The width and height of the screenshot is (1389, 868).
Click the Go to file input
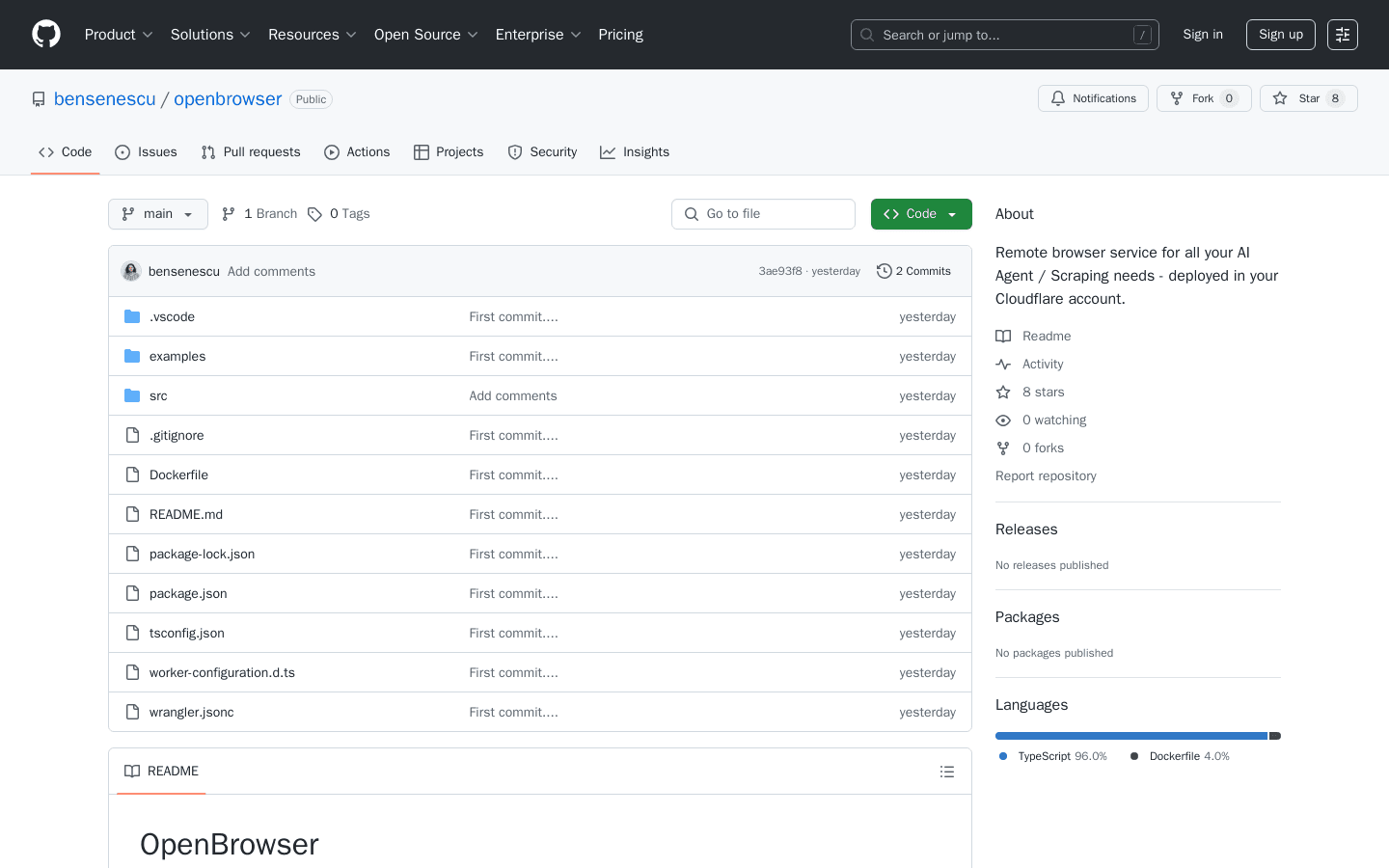[763, 214]
